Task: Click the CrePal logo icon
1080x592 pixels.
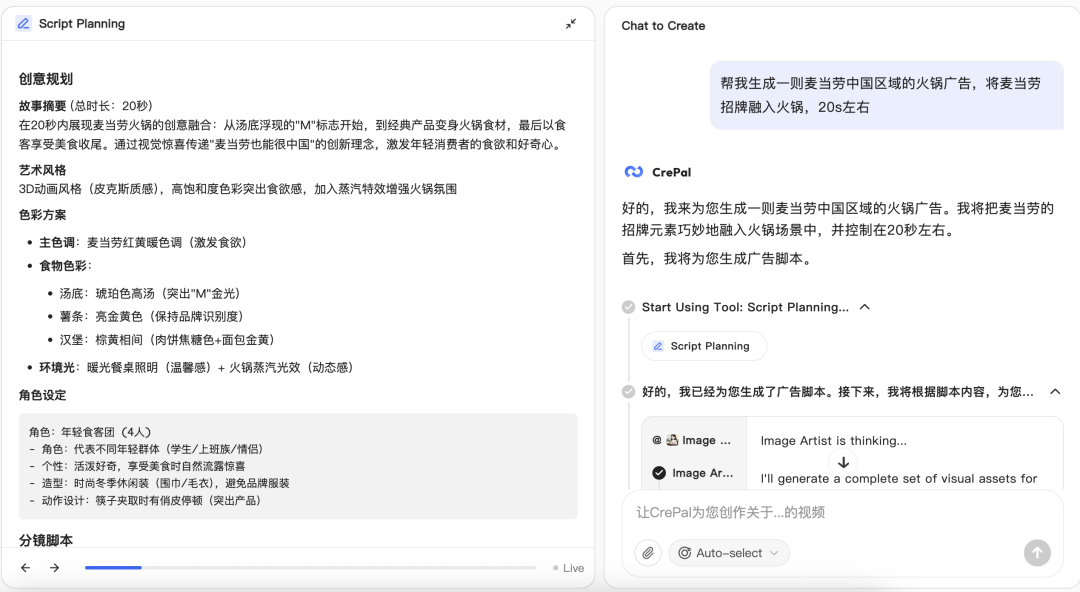Action: point(634,172)
